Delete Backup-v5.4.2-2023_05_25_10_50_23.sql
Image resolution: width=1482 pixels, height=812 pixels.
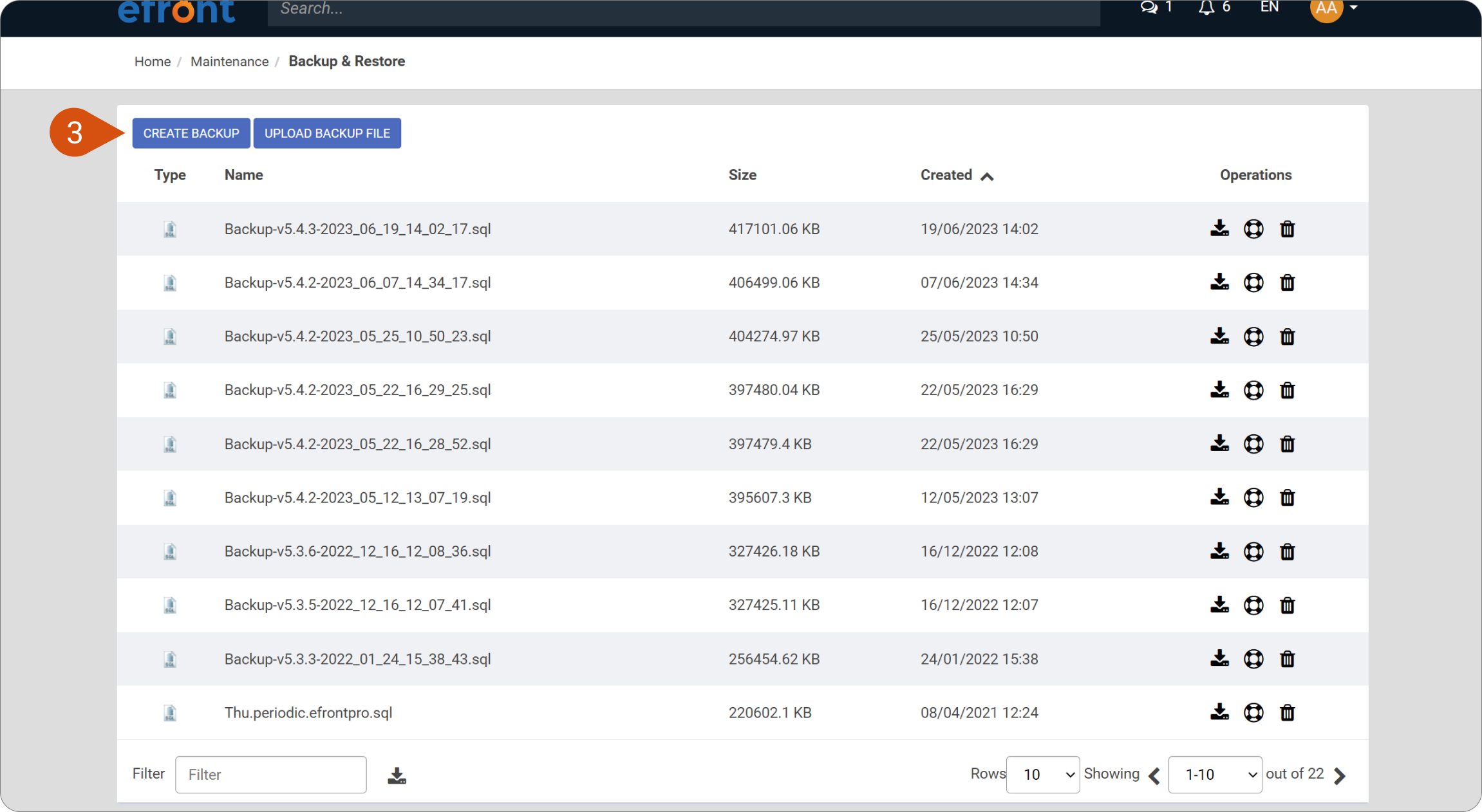point(1287,337)
